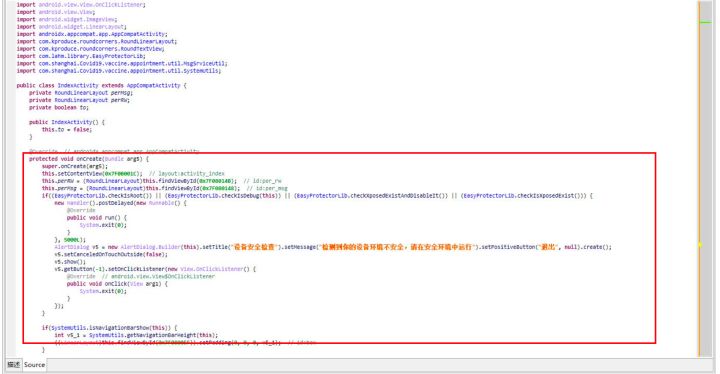Switch to the Source tab
This screenshot has width=720, height=374.
pos(34,365)
